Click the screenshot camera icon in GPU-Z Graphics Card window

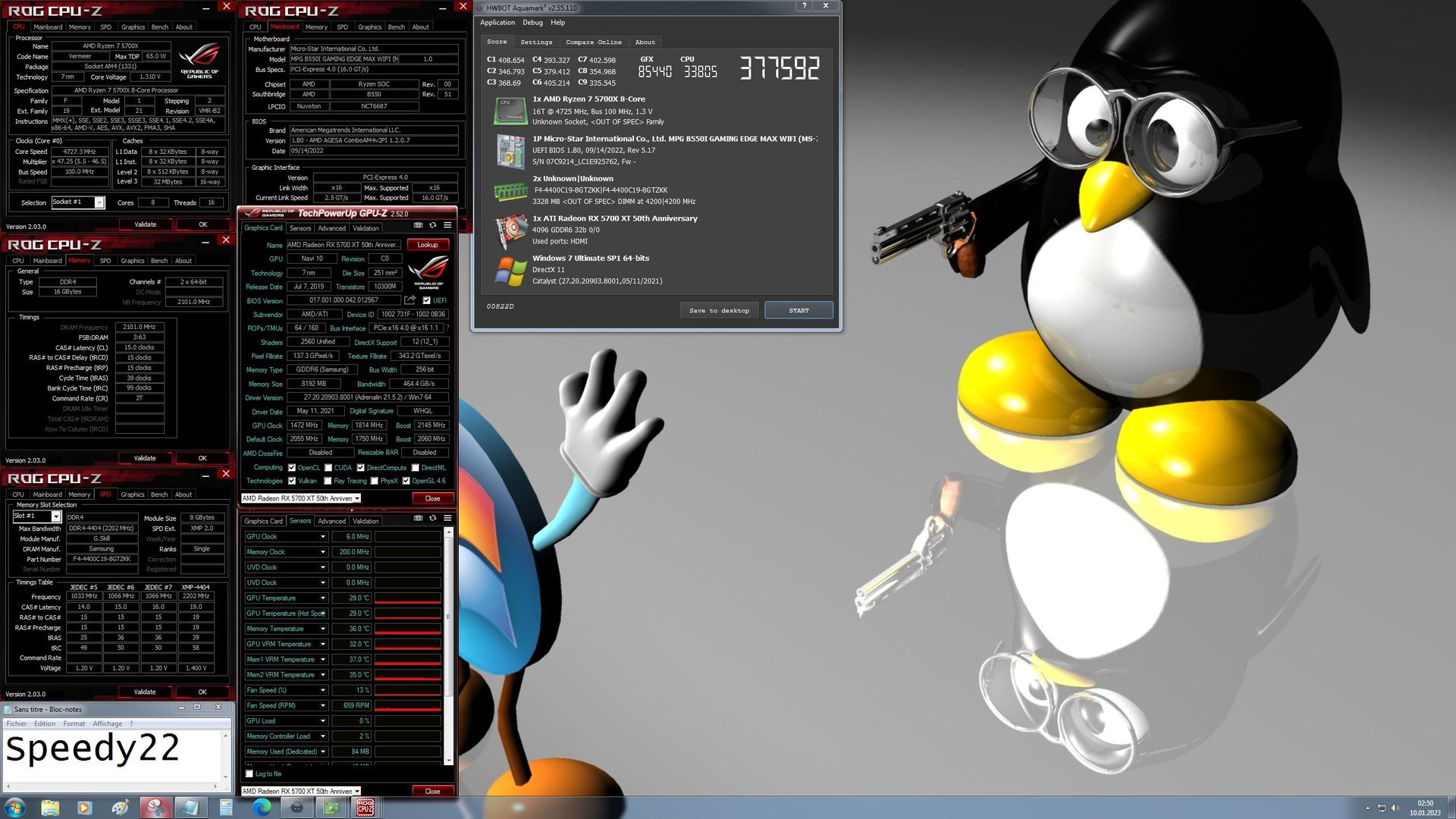point(418,225)
